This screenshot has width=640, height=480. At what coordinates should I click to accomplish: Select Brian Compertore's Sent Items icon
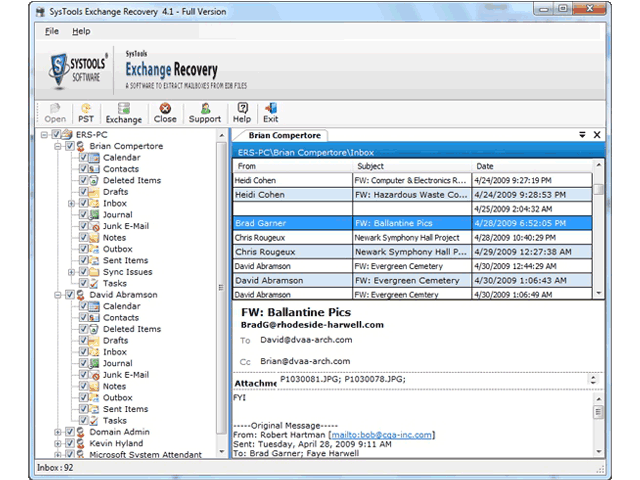[x=94, y=260]
